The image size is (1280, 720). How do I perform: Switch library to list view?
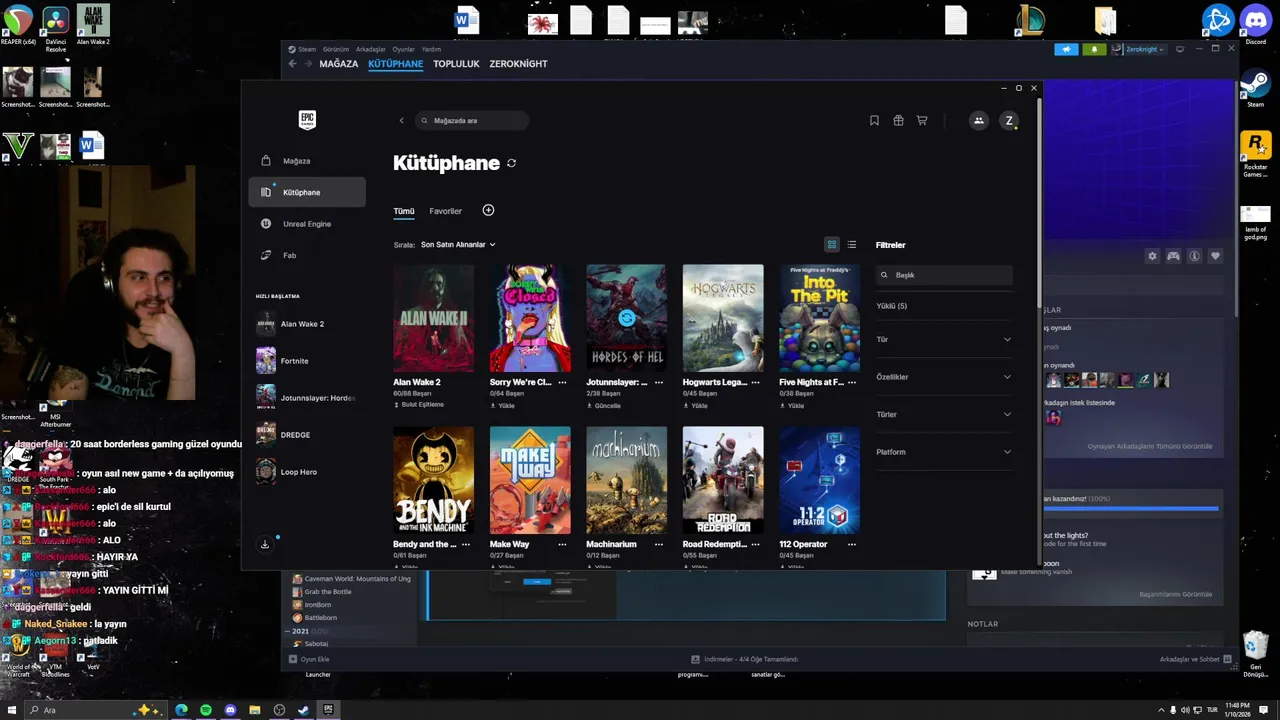(852, 244)
